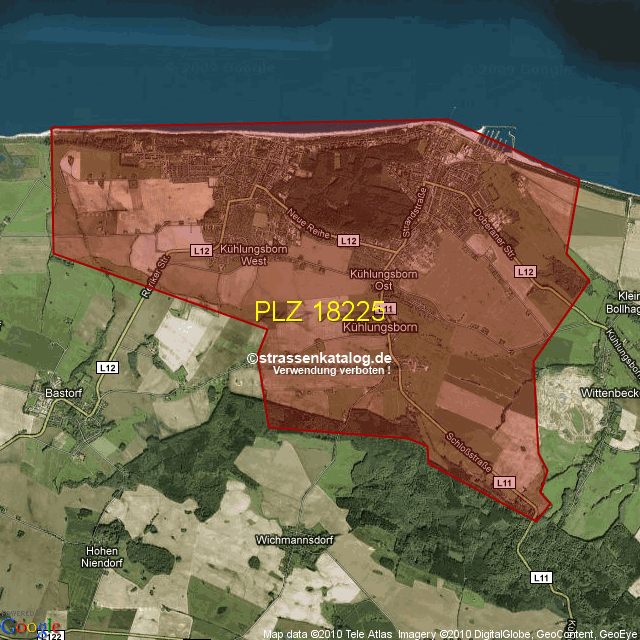Select the Bastorf village label
This screenshot has height=640, width=640.
[65, 394]
